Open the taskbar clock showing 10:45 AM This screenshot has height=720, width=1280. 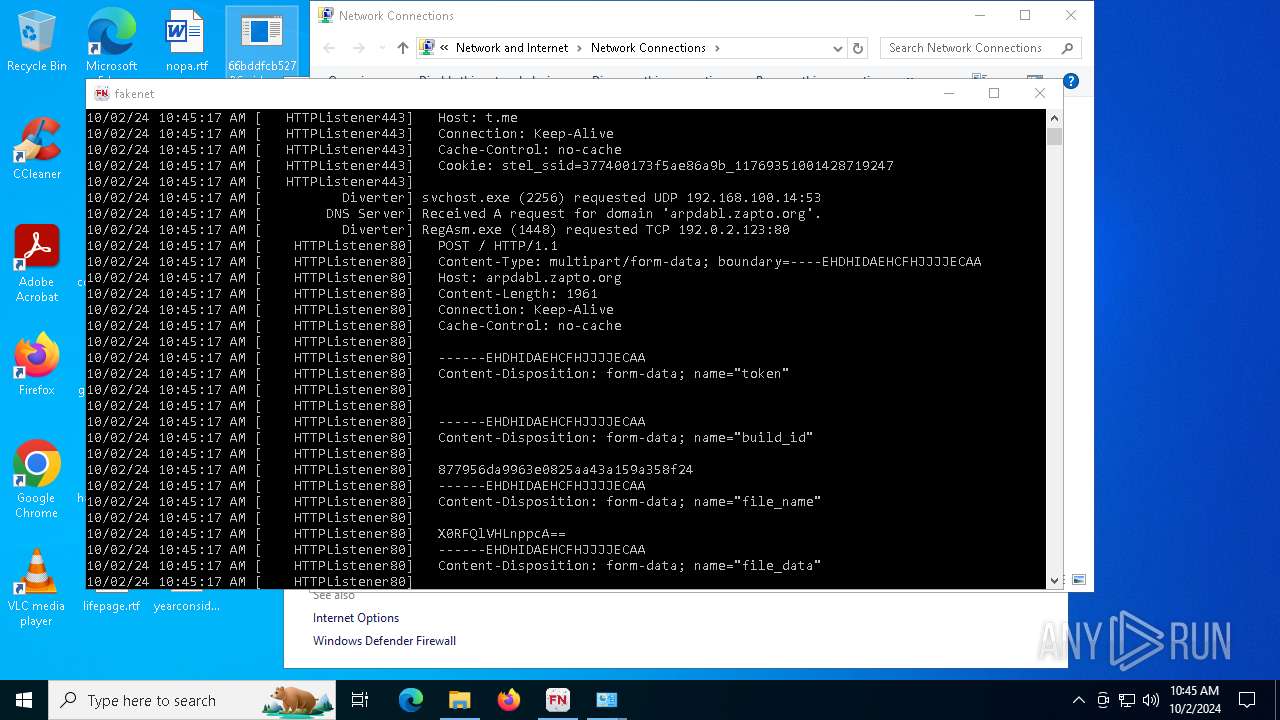[1194, 700]
